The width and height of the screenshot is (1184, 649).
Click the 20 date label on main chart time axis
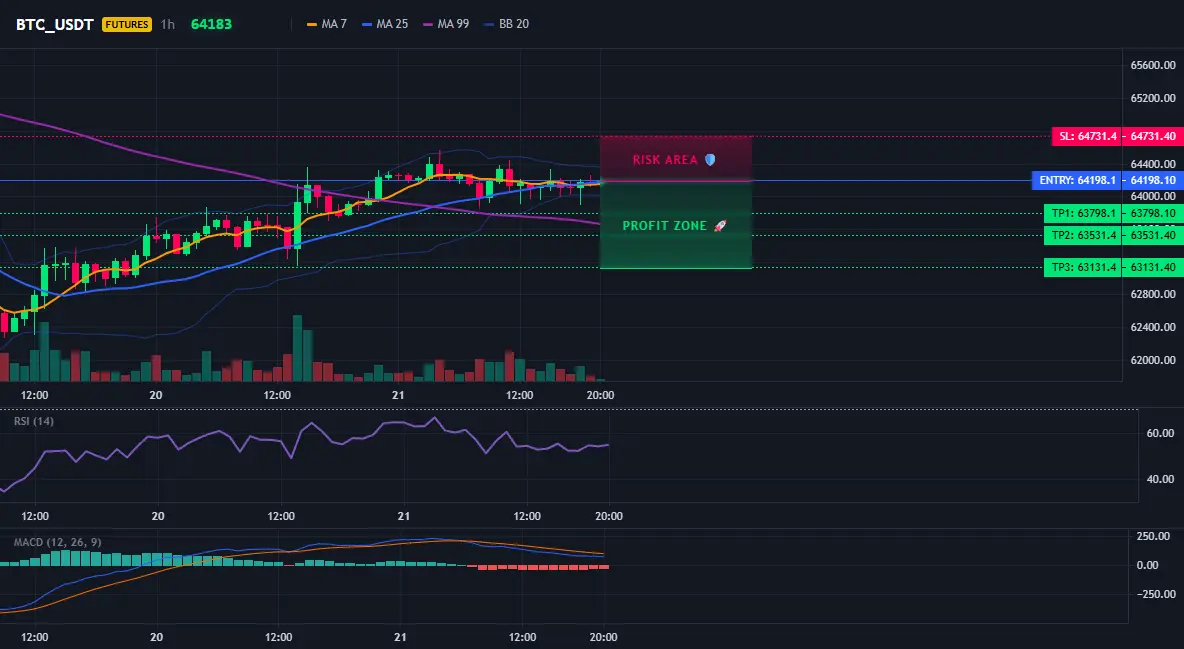pos(156,395)
